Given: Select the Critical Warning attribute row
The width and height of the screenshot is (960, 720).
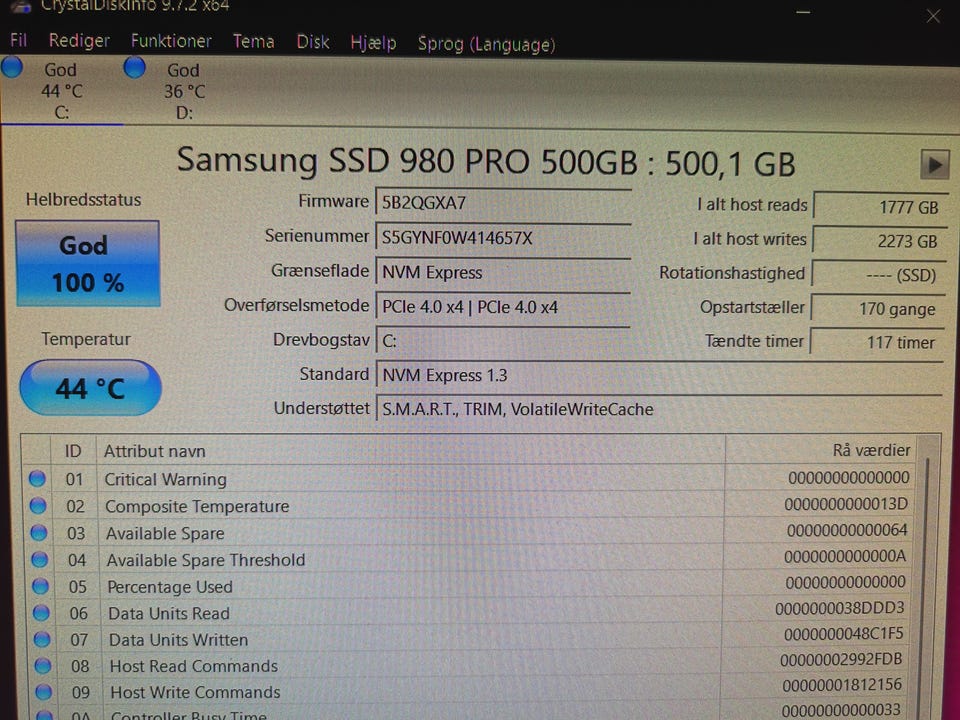Looking at the screenshot, I should [x=469, y=478].
